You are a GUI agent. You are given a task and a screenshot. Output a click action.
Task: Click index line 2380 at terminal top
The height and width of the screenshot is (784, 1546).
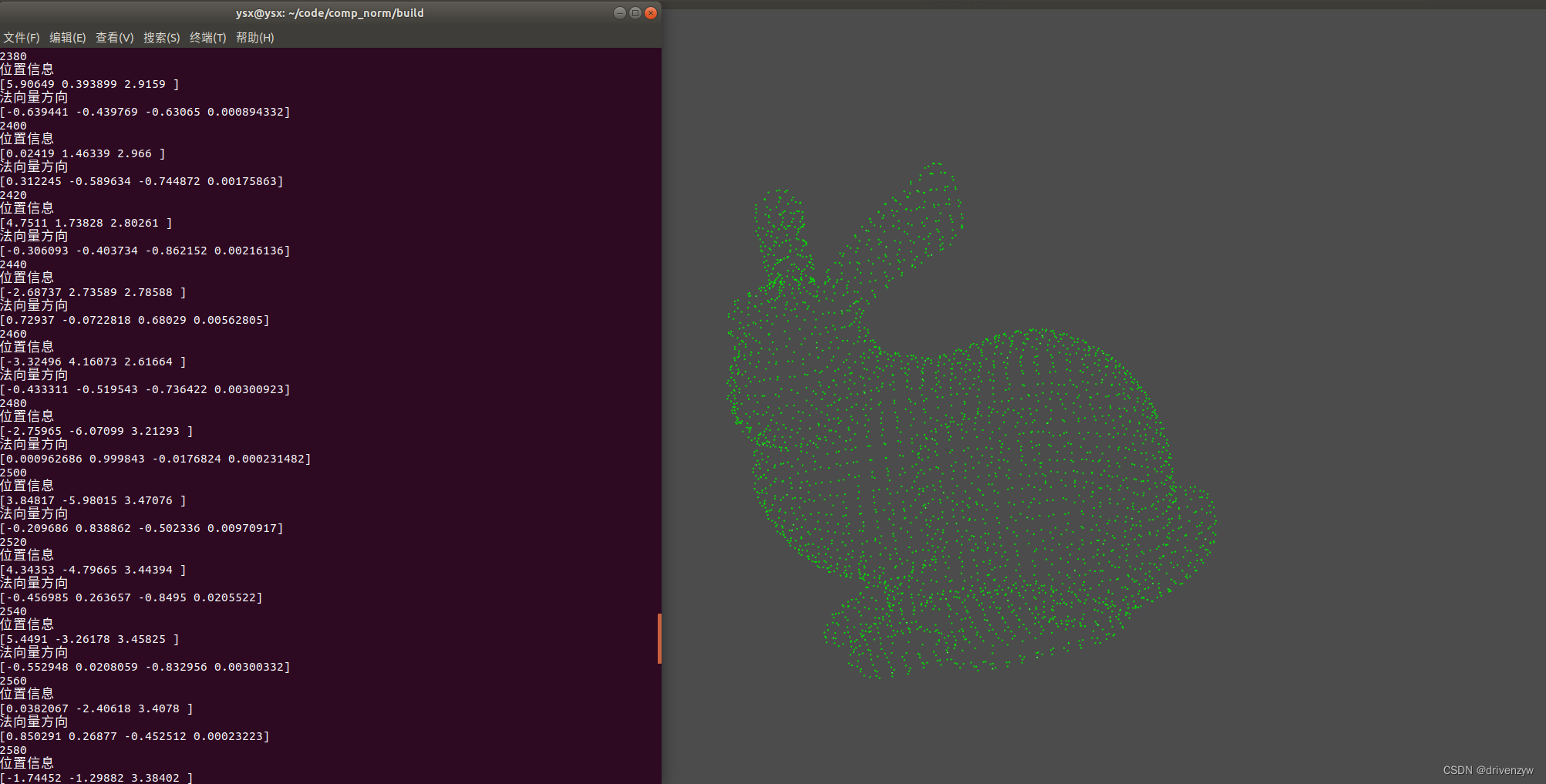[13, 56]
